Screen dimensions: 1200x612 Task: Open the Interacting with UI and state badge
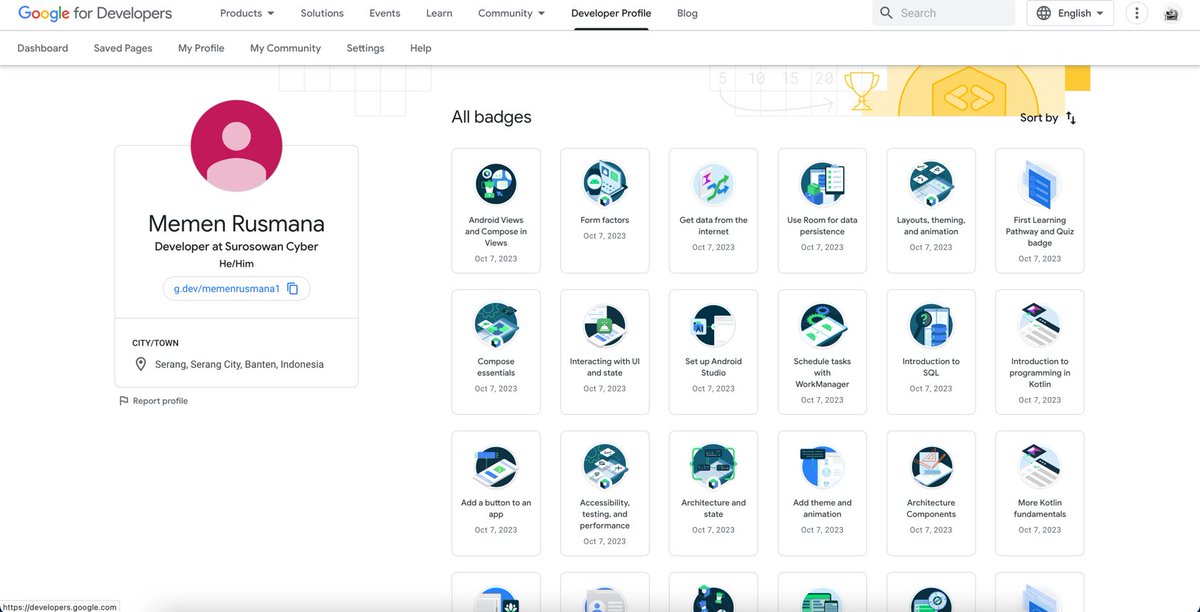605,352
